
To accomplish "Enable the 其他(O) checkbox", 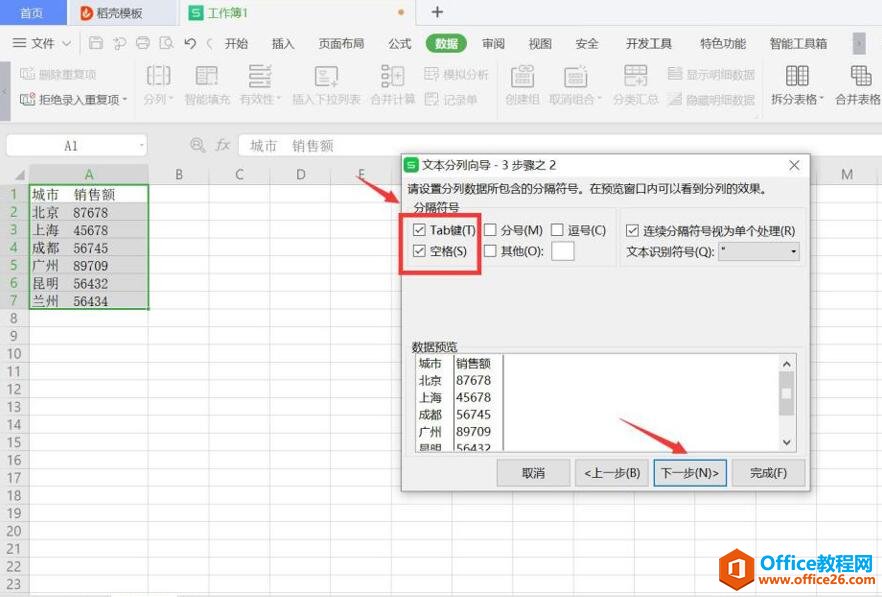I will pyautogui.click(x=490, y=250).
